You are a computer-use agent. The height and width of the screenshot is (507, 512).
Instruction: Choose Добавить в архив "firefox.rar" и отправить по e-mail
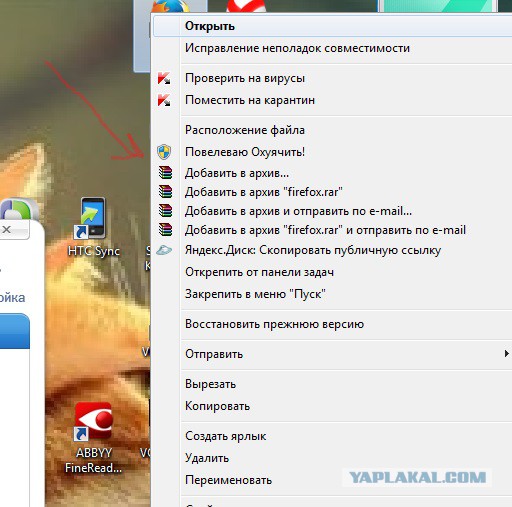333,230
